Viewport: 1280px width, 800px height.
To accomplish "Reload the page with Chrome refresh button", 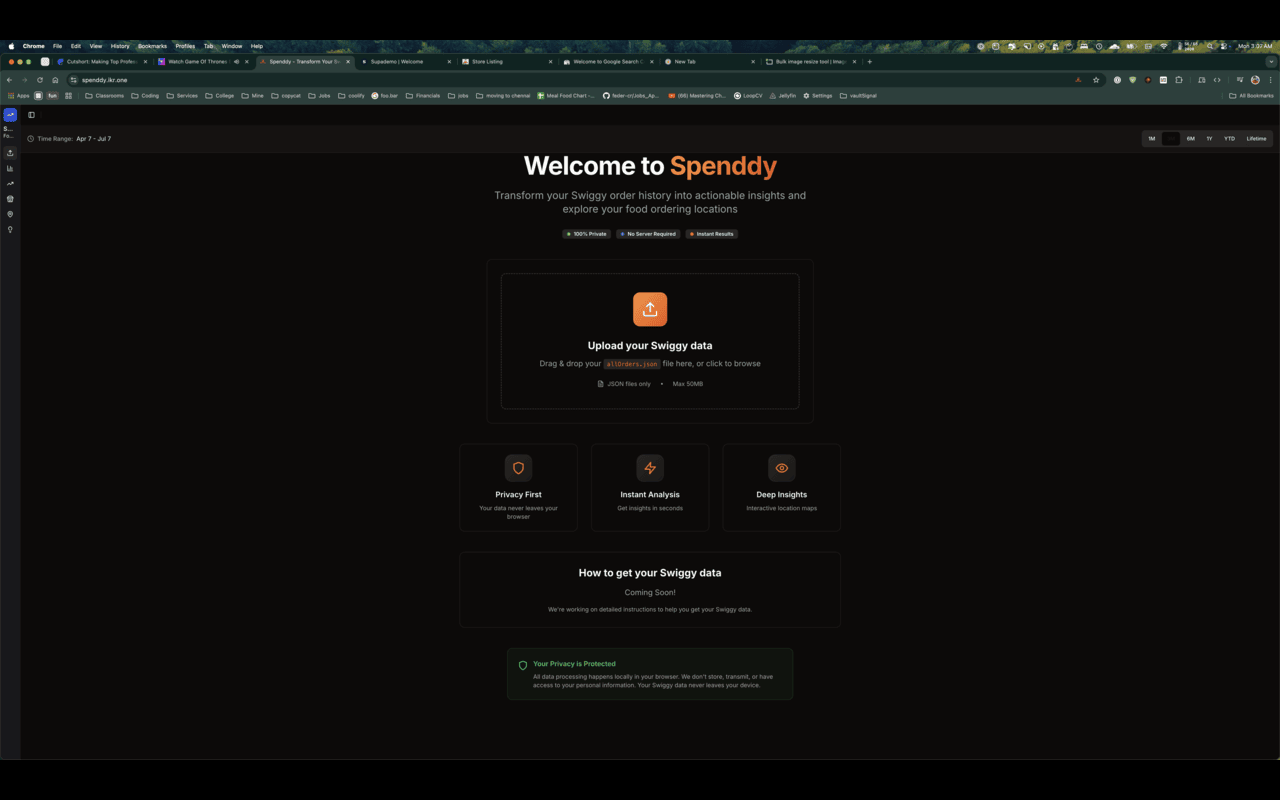I will click(x=40, y=80).
